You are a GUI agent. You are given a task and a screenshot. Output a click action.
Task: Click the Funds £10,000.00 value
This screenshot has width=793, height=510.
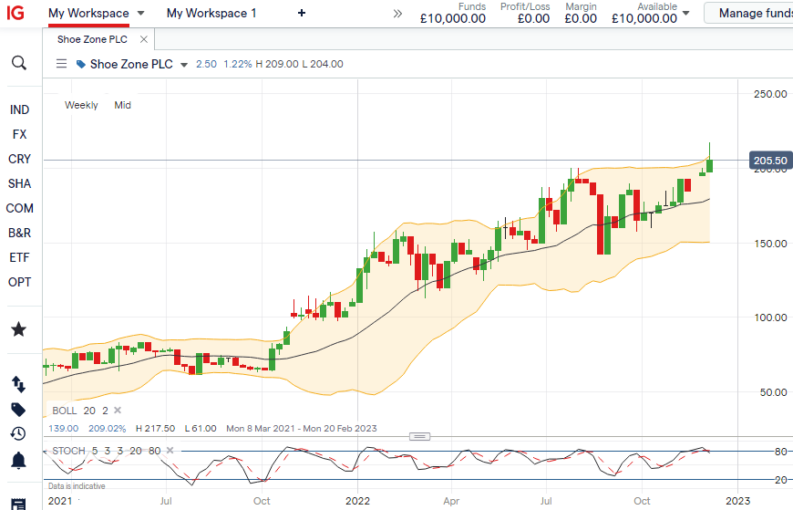pos(453,19)
